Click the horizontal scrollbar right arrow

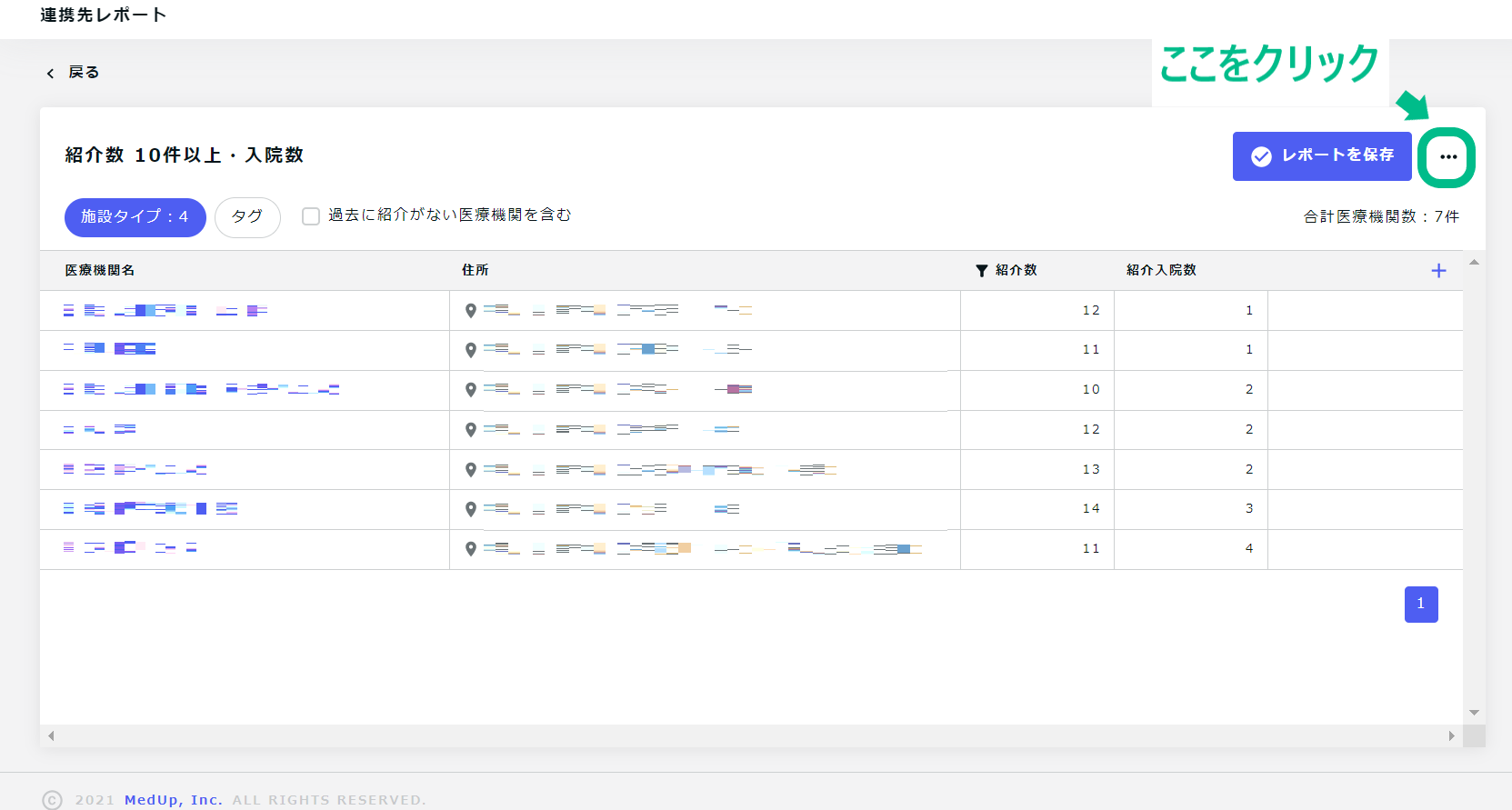(1452, 736)
